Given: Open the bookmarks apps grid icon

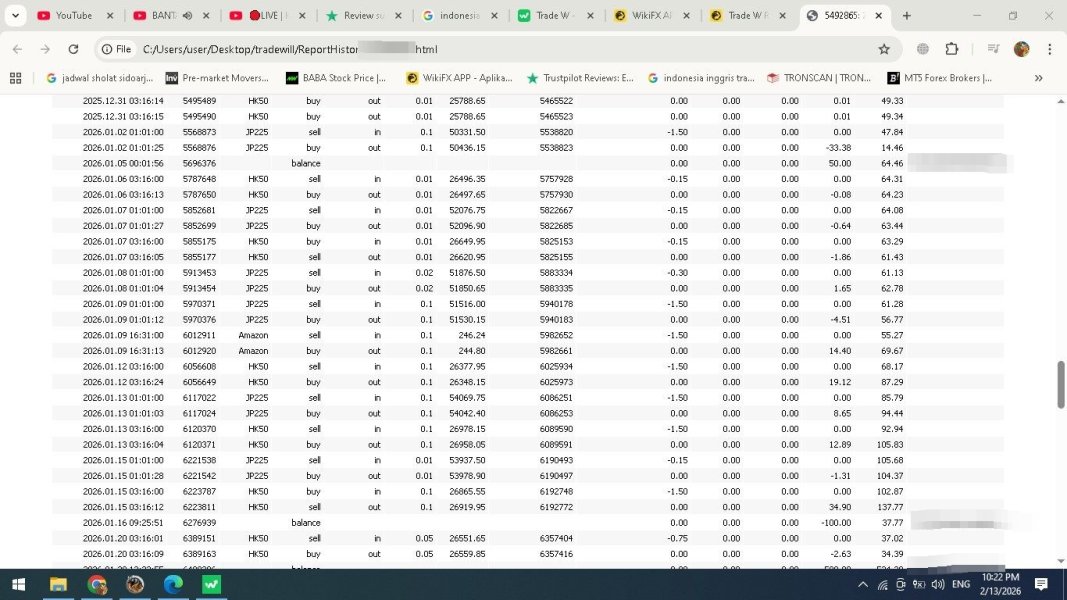Looking at the screenshot, I should point(15,78).
